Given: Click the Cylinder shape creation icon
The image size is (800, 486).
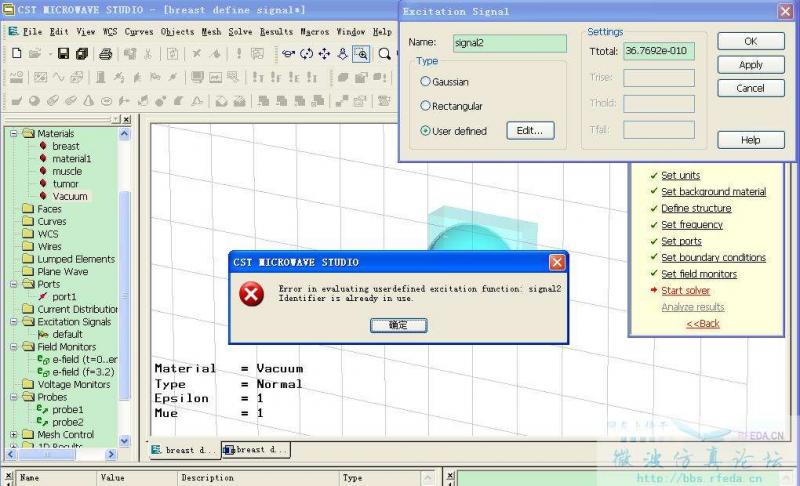Looking at the screenshot, I should pyautogui.click(x=53, y=101).
